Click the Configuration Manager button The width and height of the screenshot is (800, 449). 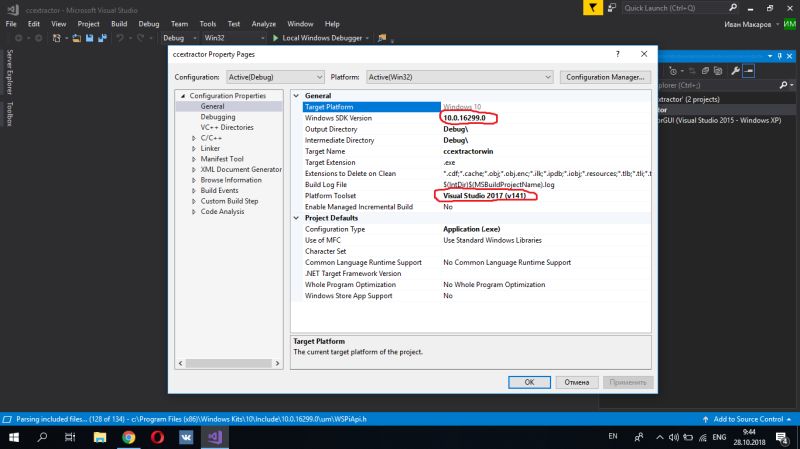[605, 77]
